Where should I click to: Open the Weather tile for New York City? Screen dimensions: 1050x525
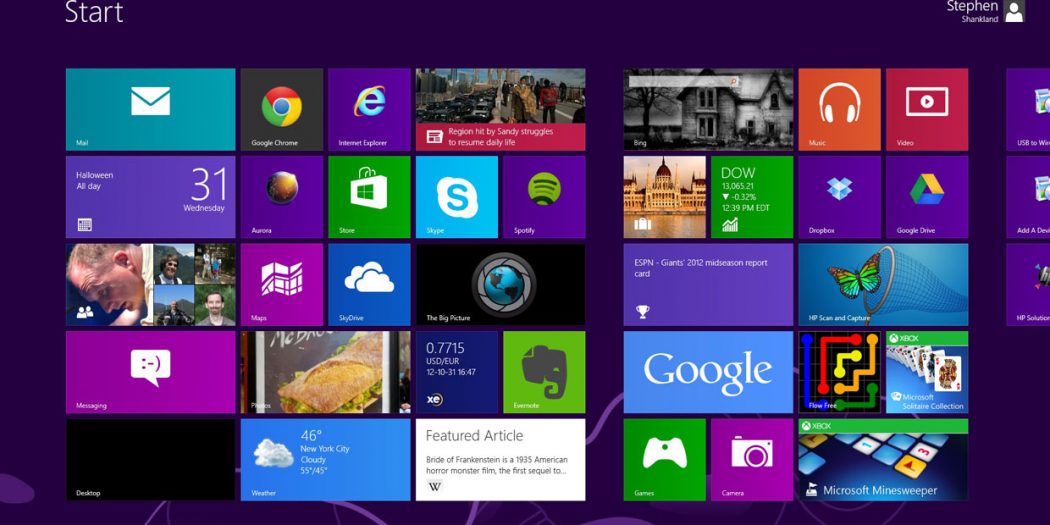coord(325,460)
